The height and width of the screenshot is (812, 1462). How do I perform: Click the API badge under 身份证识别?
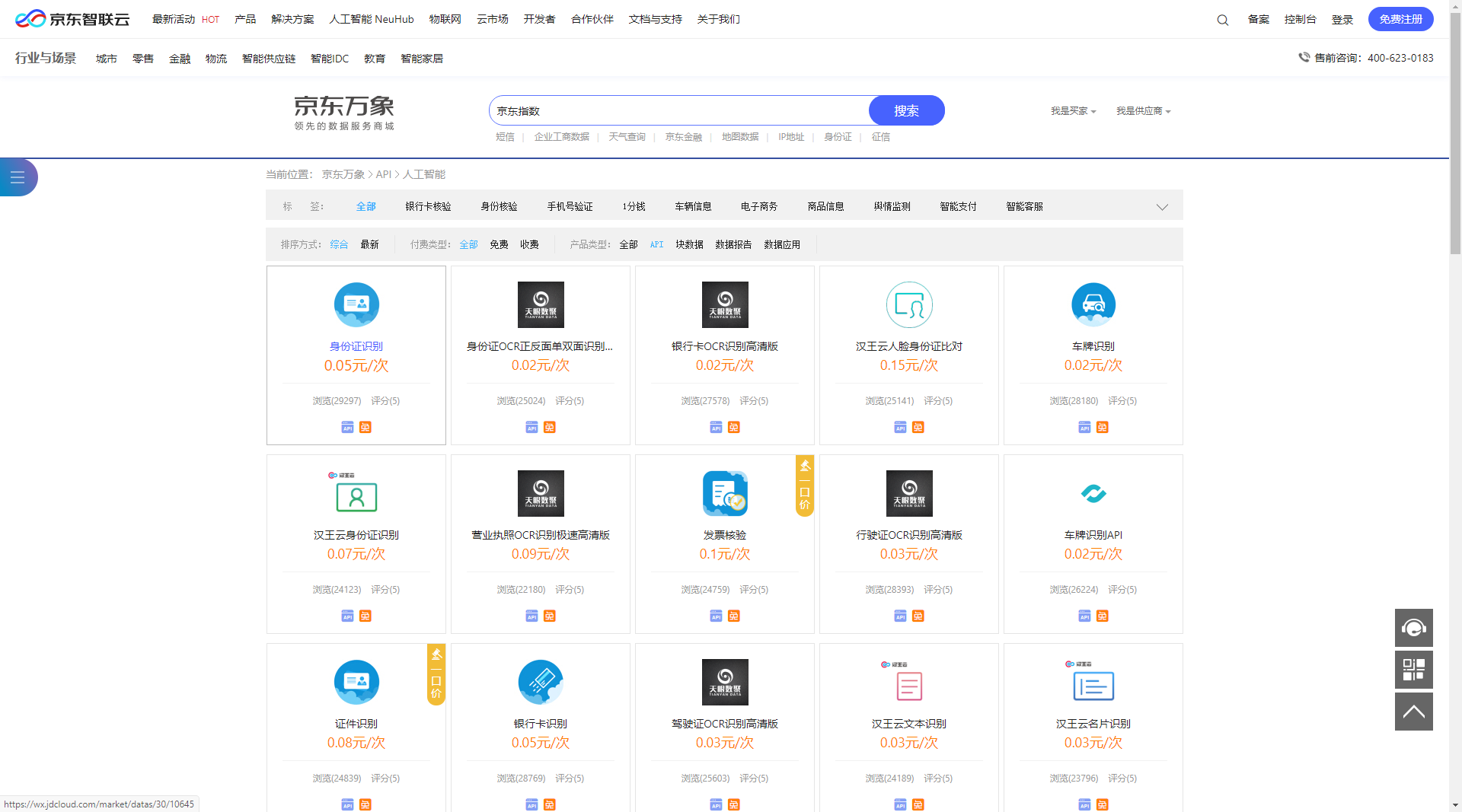point(347,428)
